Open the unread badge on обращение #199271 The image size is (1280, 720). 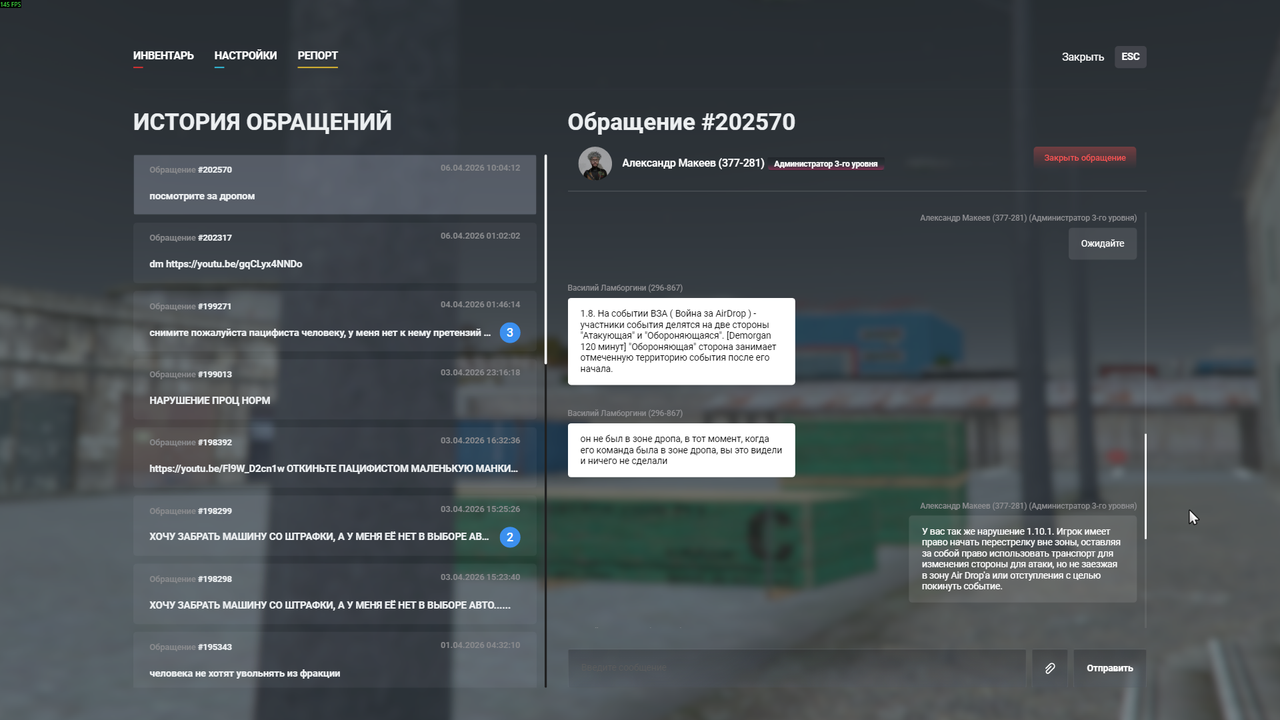pyautogui.click(x=509, y=331)
